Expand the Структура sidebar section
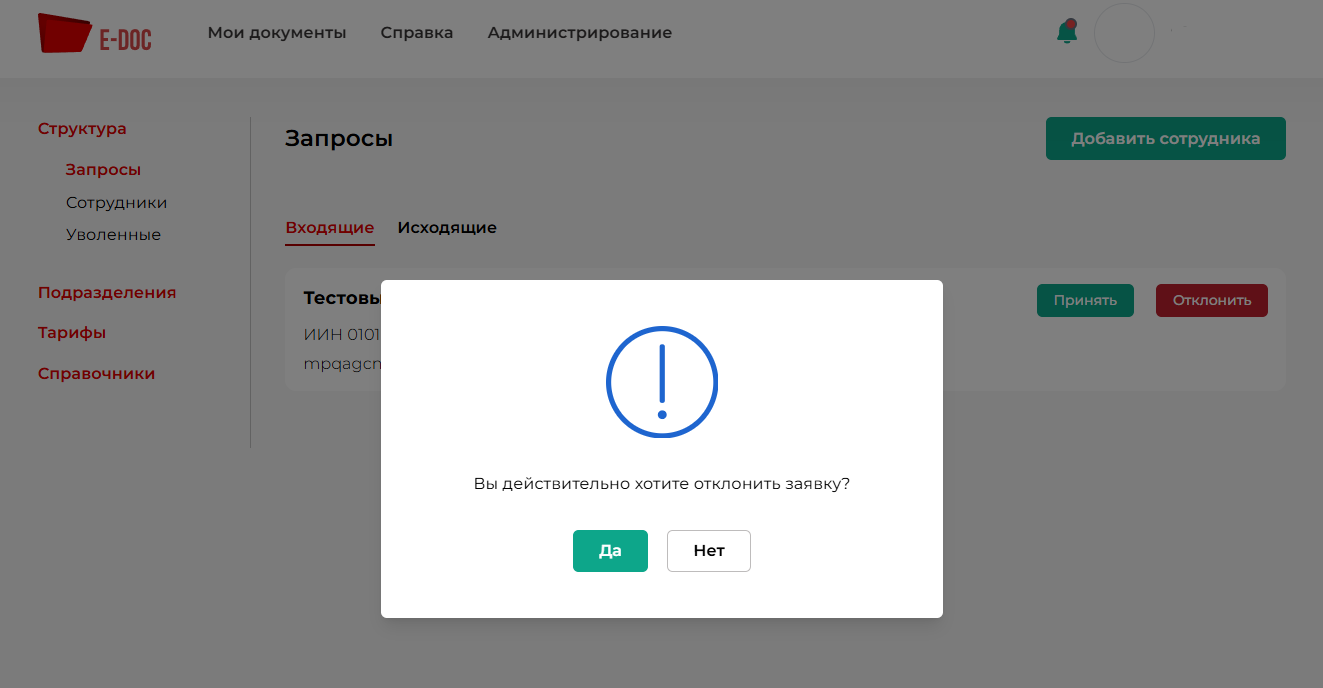Screen dimensions: 1323x688 tap(82, 129)
